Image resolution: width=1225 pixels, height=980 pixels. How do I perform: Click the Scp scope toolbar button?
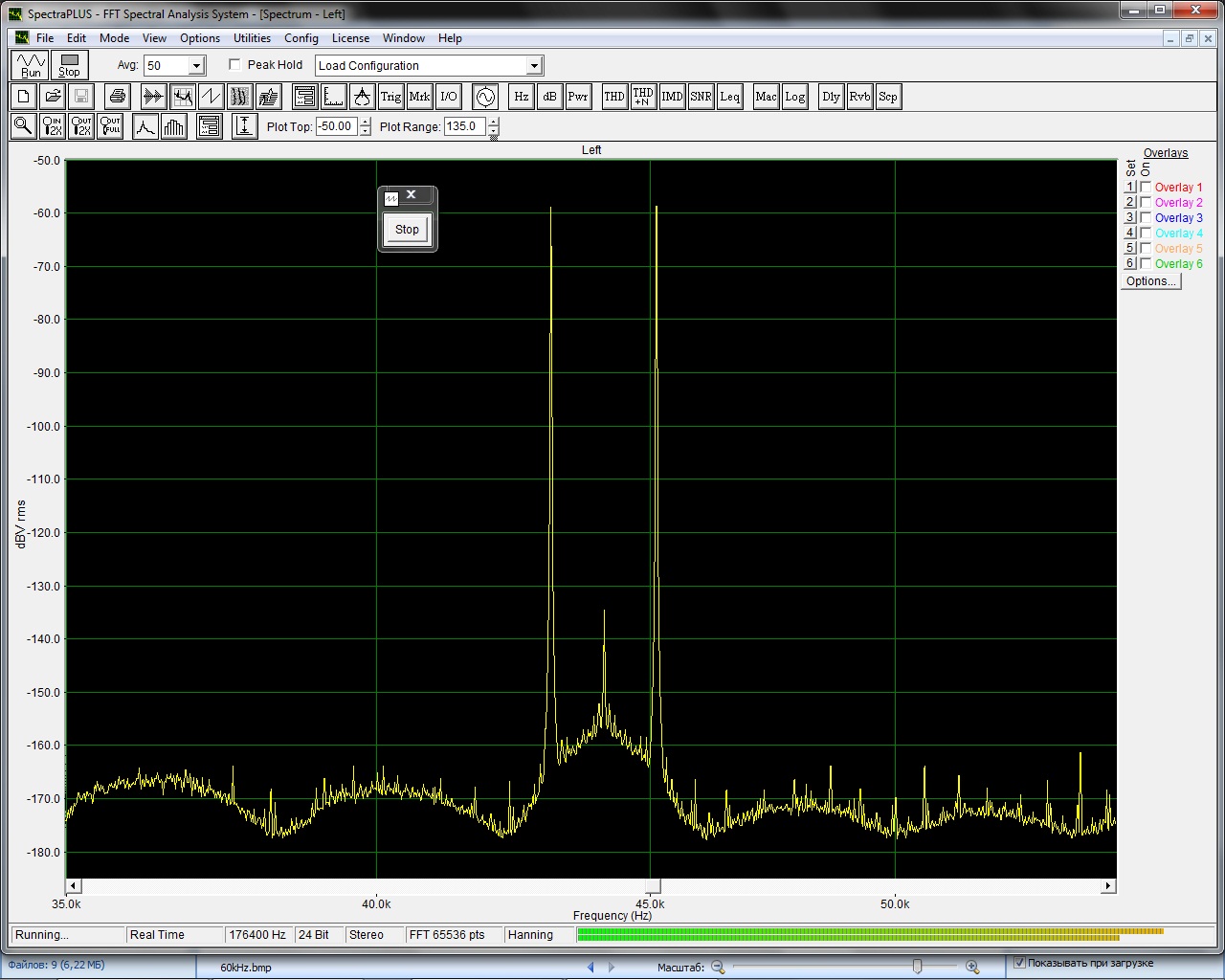888,97
